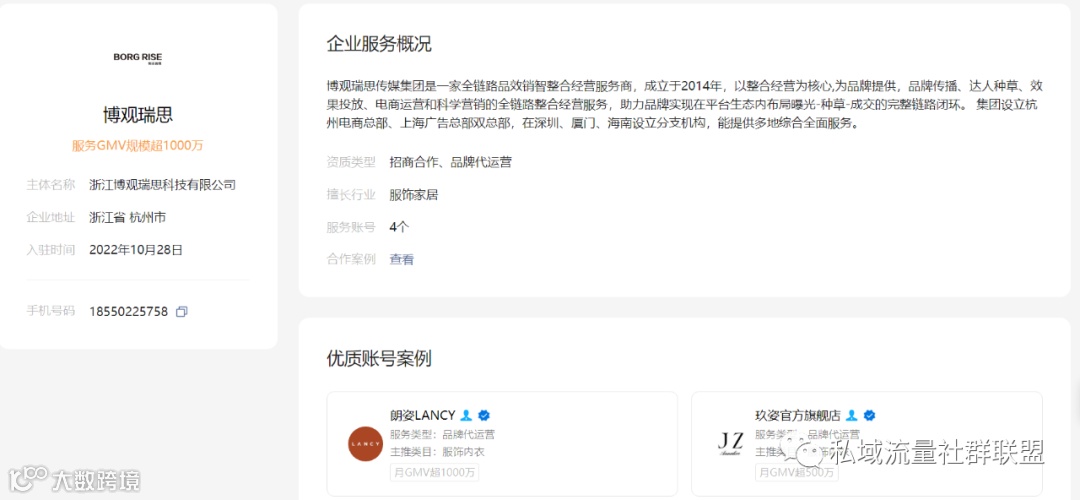Viewport: 1080px width, 500px height.
Task: Click 服务类型: 品牌代运营 in LANCY card
Action: pyautogui.click(x=442, y=435)
